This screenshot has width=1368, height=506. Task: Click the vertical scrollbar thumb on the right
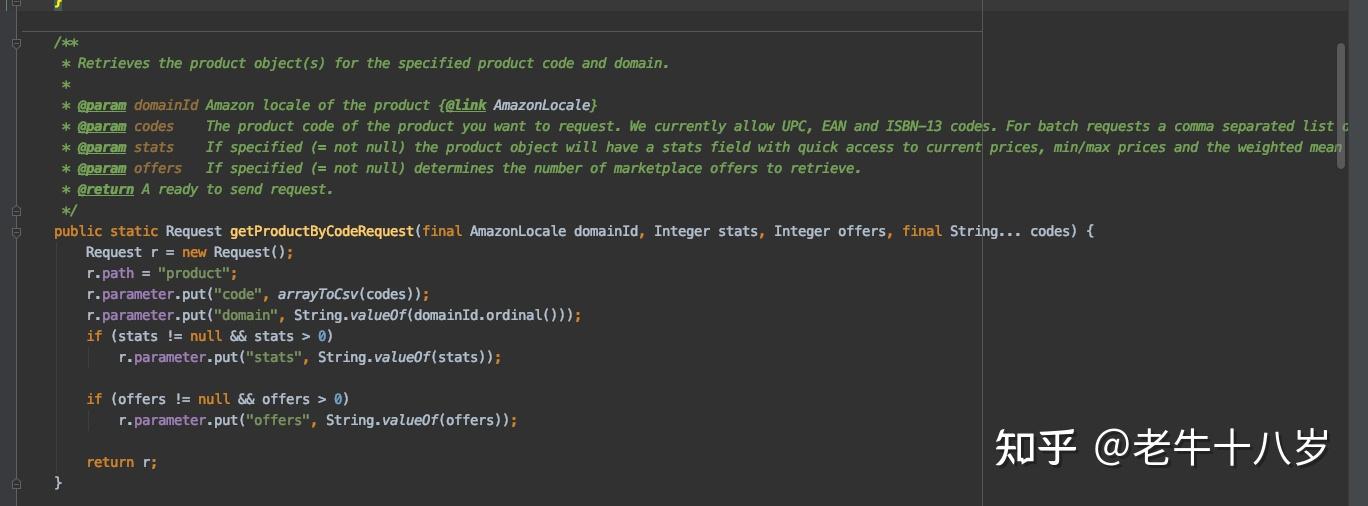pos(1341,105)
